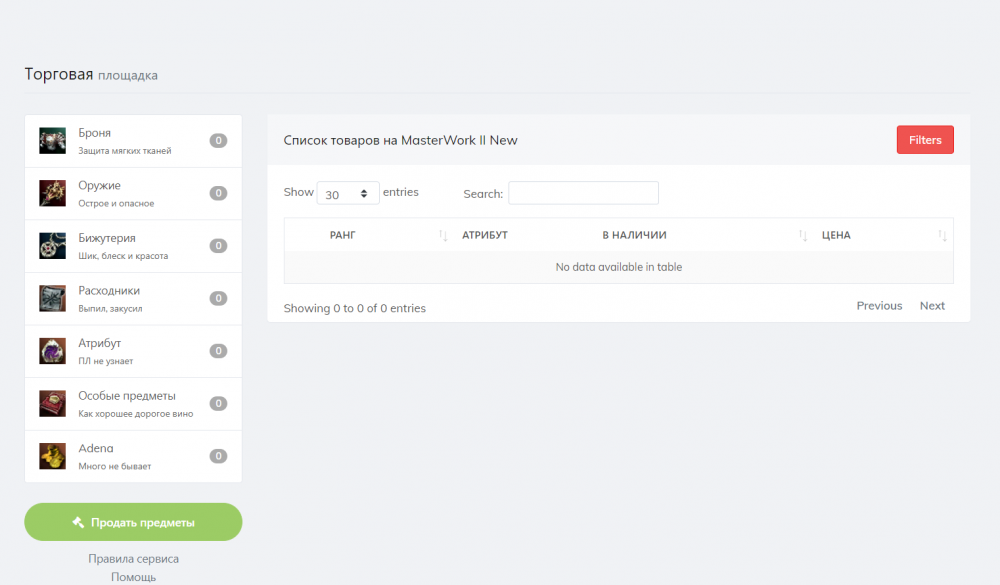The height and width of the screenshot is (585, 1000).
Task: Sort table by ЦЕНА column
Action: pos(836,235)
